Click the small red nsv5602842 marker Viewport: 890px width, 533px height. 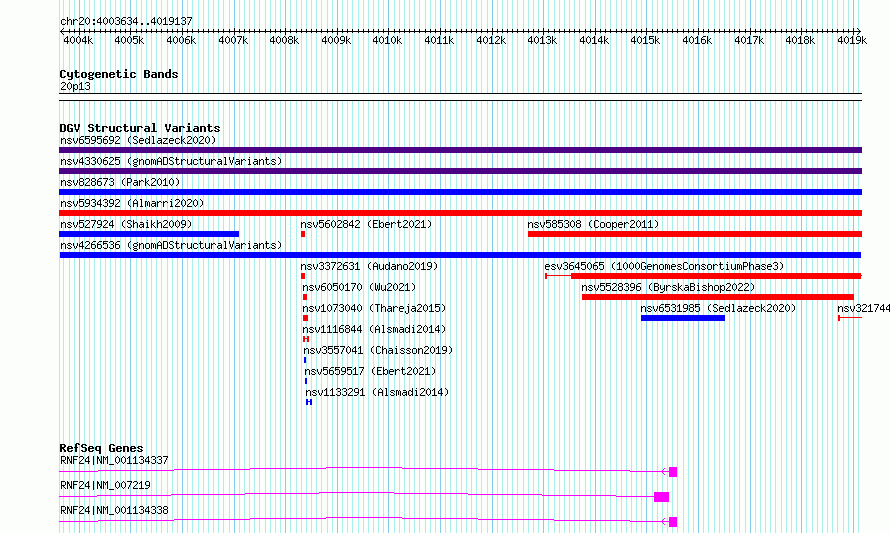[x=303, y=234]
